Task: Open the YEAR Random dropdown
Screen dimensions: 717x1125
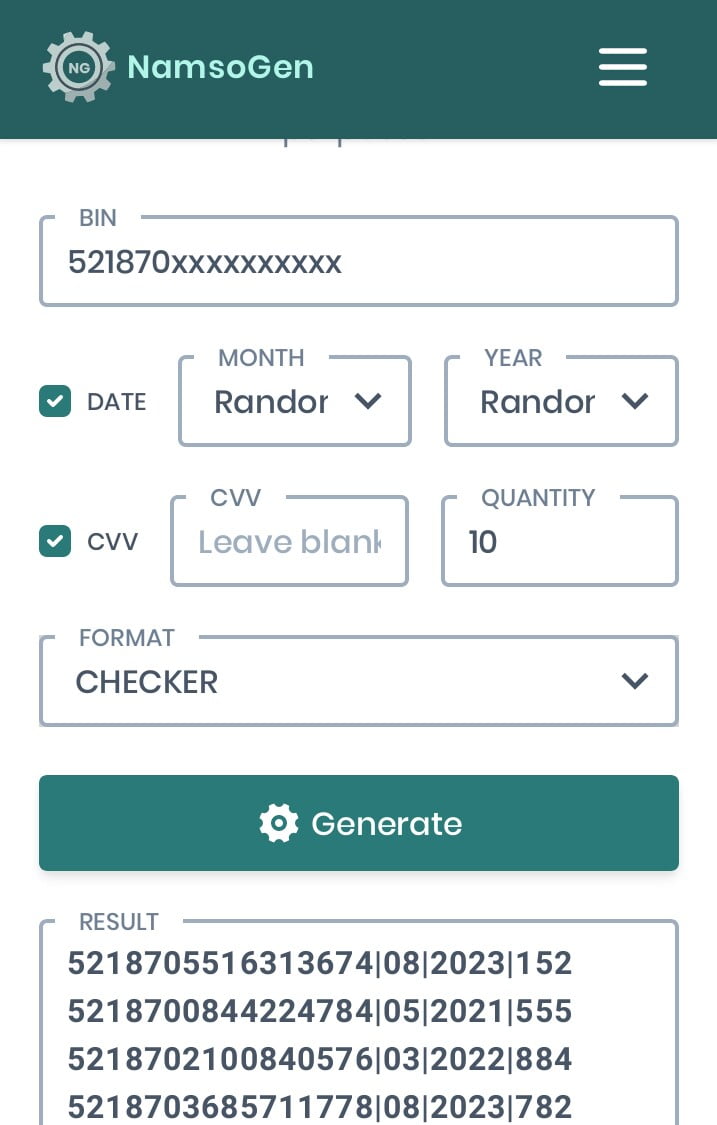Action: [560, 401]
